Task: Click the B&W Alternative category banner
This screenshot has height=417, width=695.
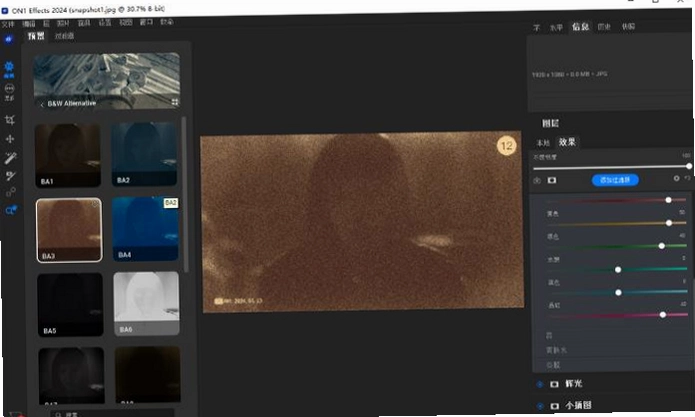Action: coord(107,81)
